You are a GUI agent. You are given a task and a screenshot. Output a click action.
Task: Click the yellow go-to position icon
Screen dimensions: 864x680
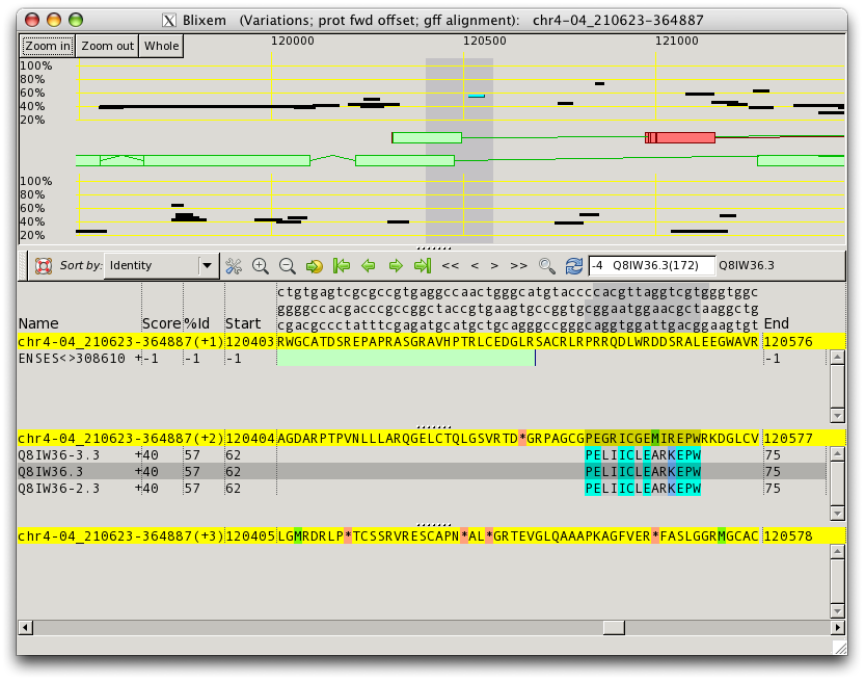click(x=314, y=266)
